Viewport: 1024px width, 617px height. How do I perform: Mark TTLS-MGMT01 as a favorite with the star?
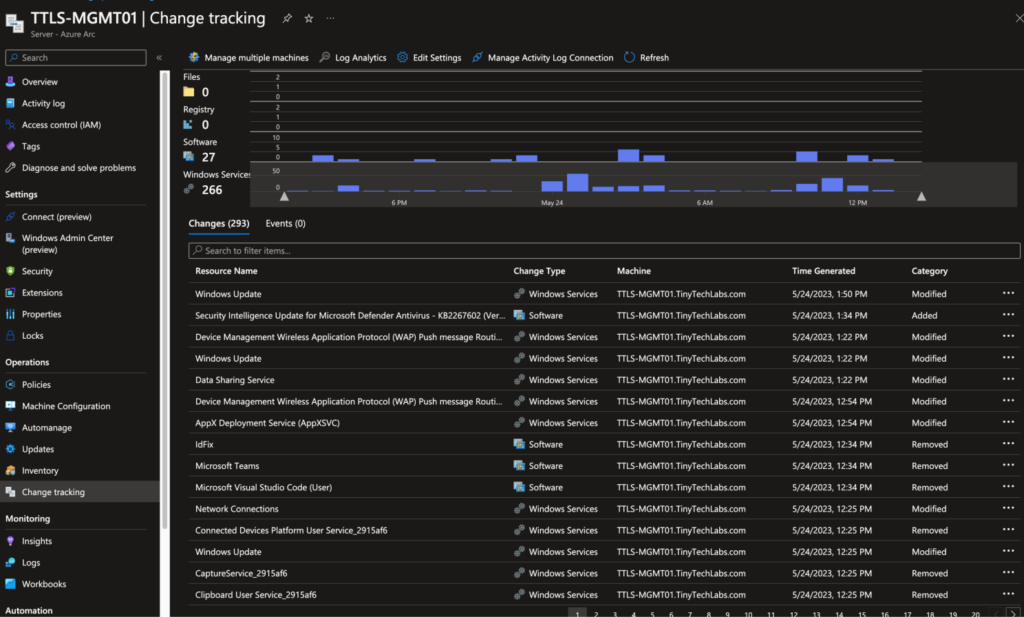click(309, 18)
